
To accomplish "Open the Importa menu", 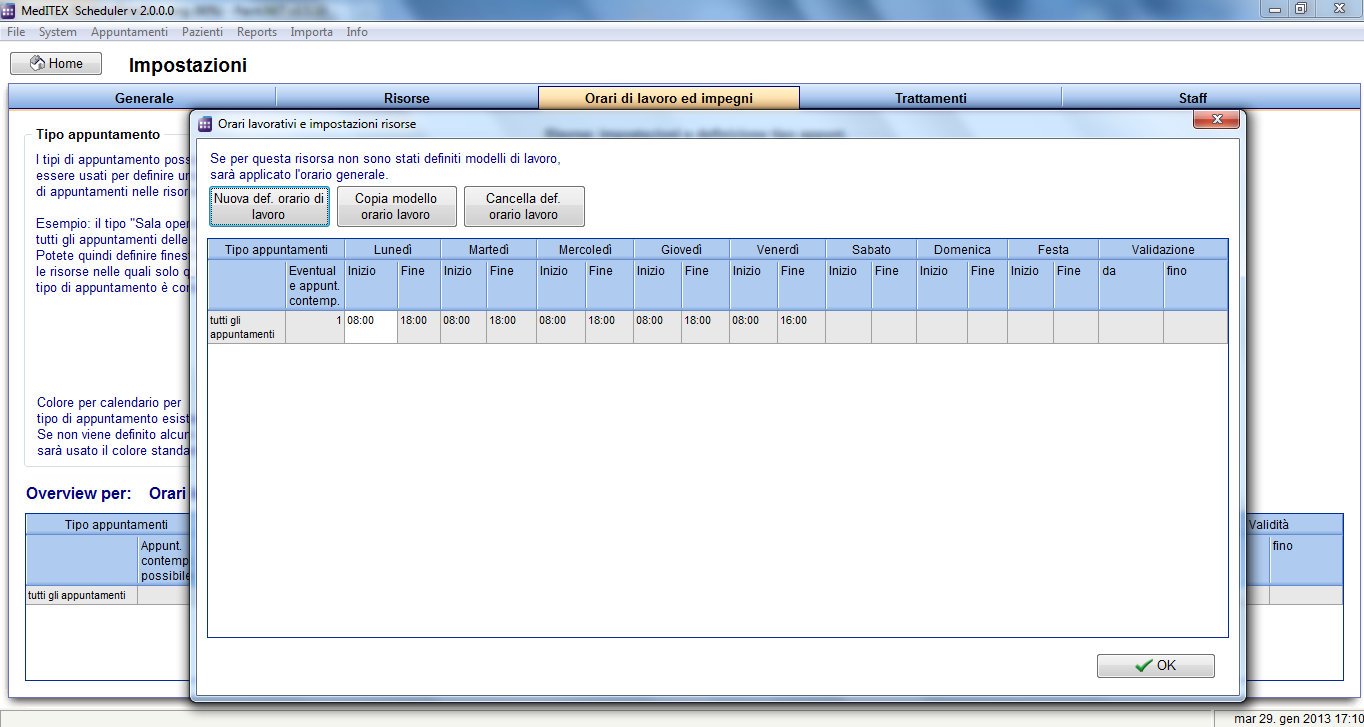I will pos(312,32).
